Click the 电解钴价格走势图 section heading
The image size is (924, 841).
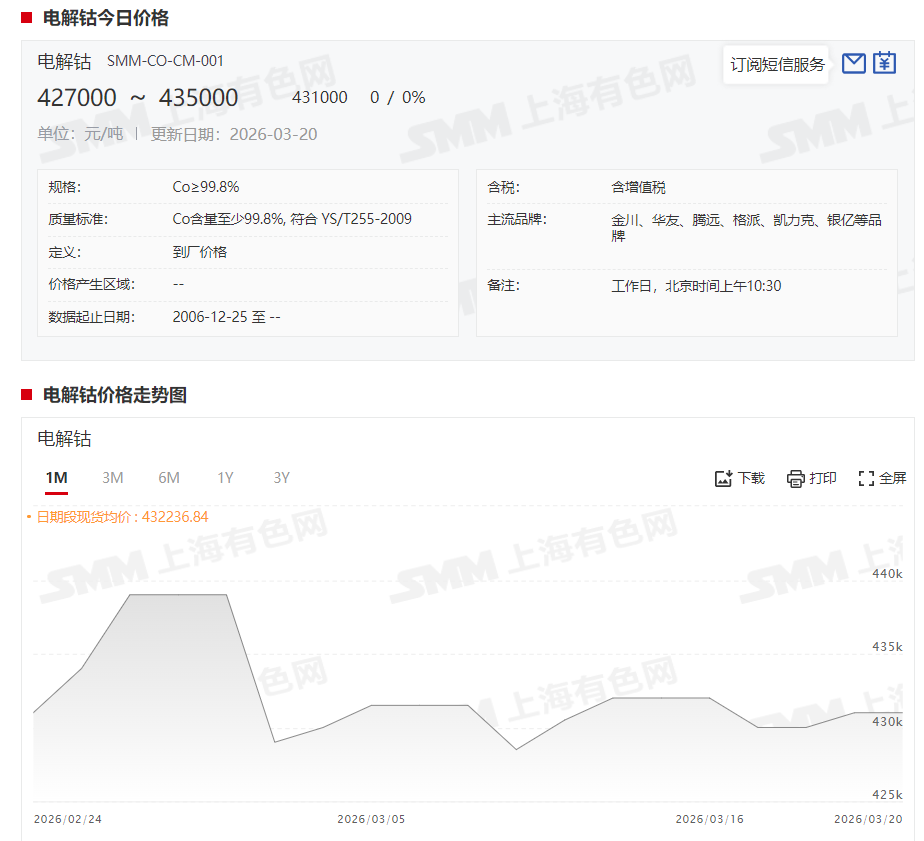tap(115, 395)
